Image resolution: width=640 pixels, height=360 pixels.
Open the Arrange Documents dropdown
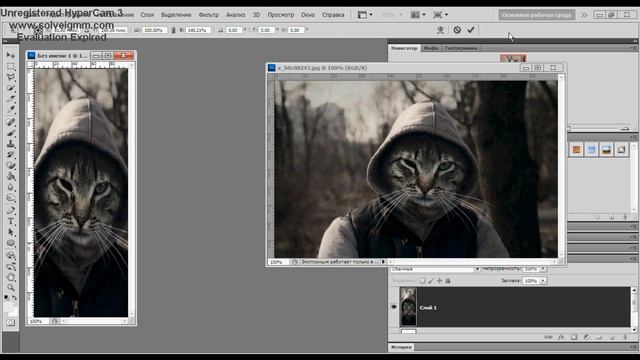click(418, 15)
